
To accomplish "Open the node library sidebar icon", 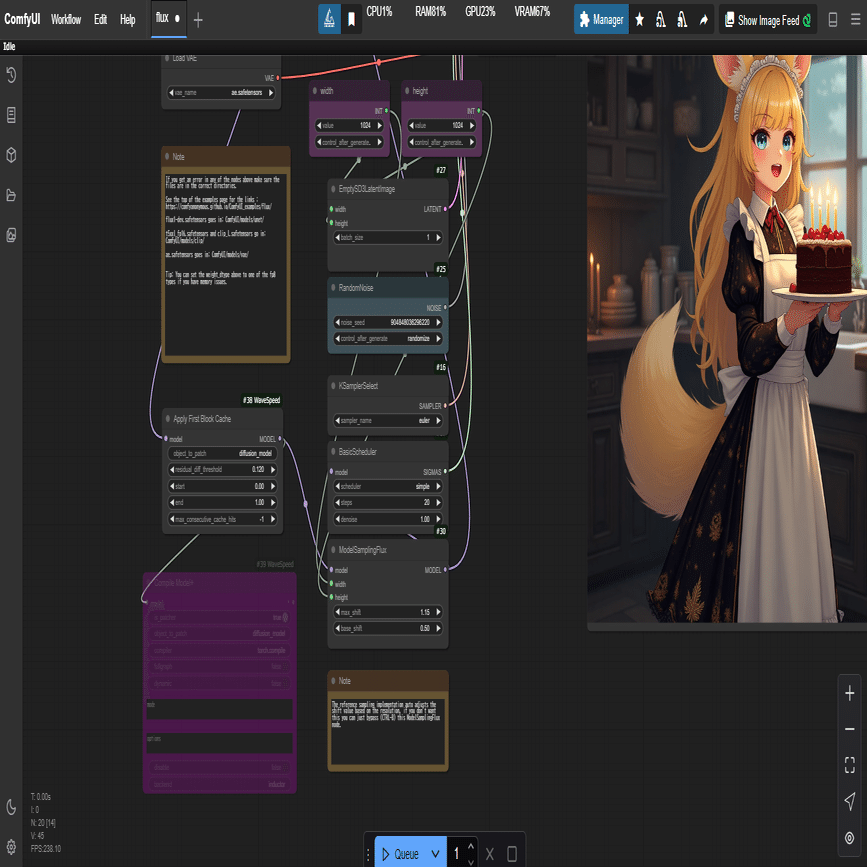I will tap(11, 115).
